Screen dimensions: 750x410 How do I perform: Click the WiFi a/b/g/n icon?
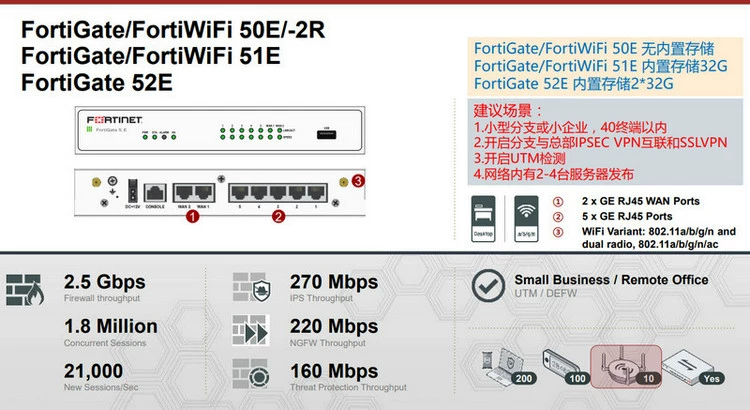pyautogui.click(x=526, y=215)
